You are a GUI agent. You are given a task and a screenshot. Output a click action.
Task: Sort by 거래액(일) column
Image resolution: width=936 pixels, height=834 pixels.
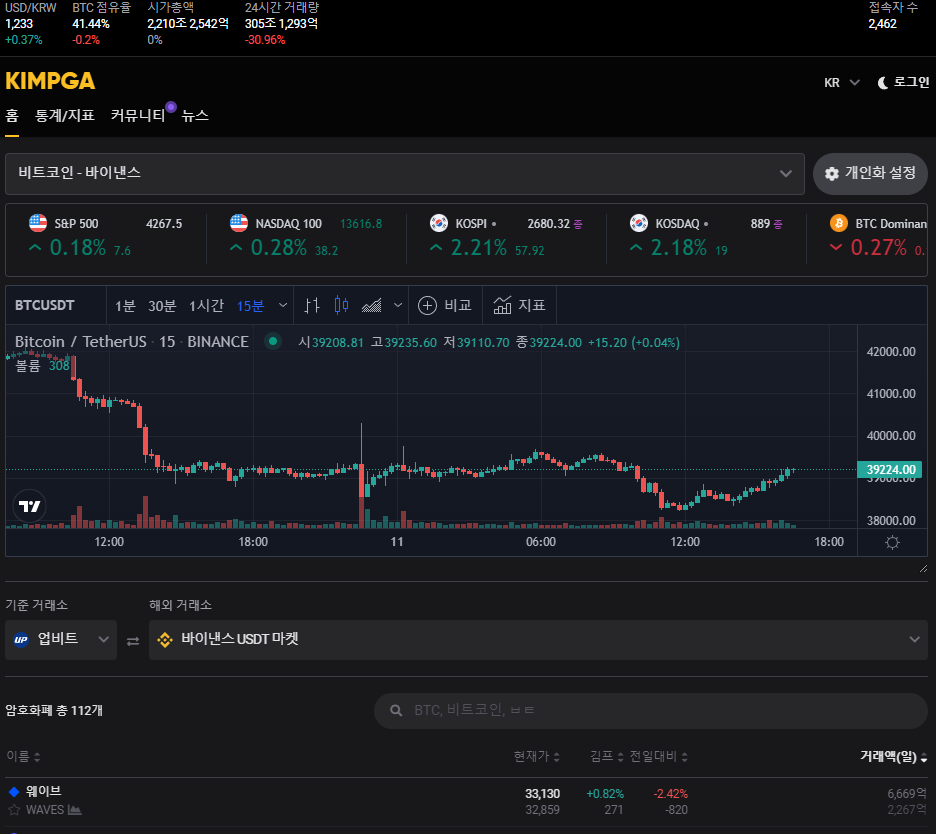[893, 756]
